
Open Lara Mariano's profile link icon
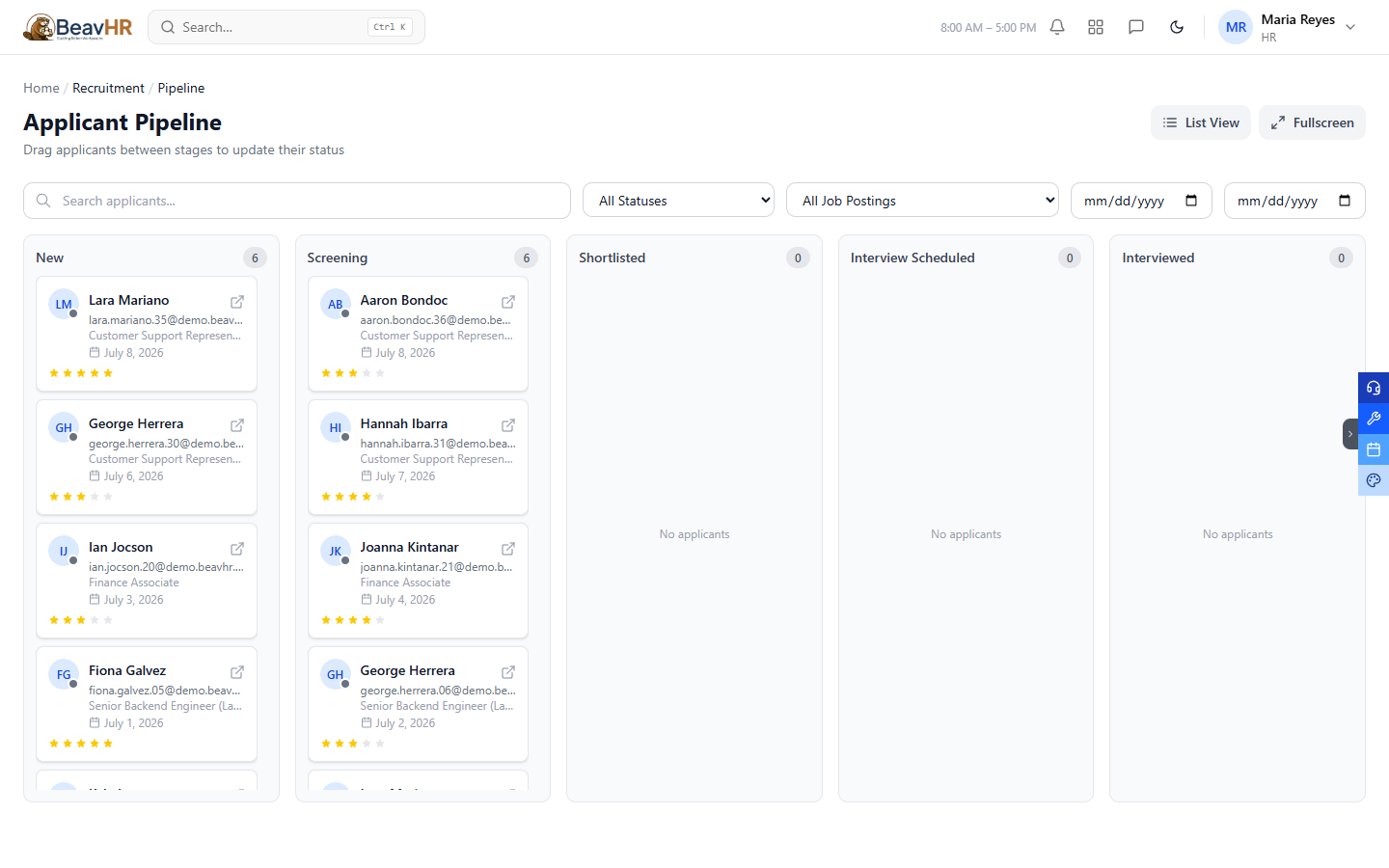[x=237, y=302]
